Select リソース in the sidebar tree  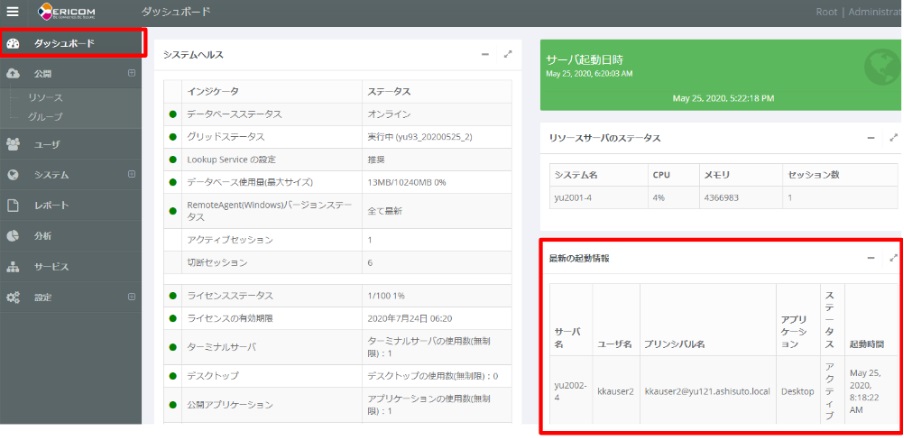[x=45, y=98]
